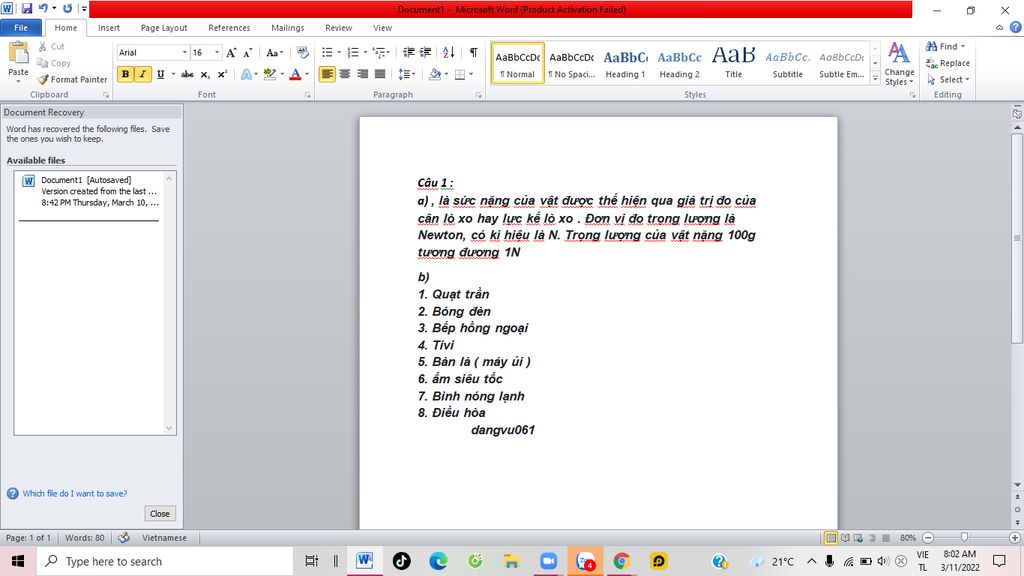Image resolution: width=1024 pixels, height=576 pixels.
Task: Apply superscript formatting
Action: pyautogui.click(x=222, y=74)
